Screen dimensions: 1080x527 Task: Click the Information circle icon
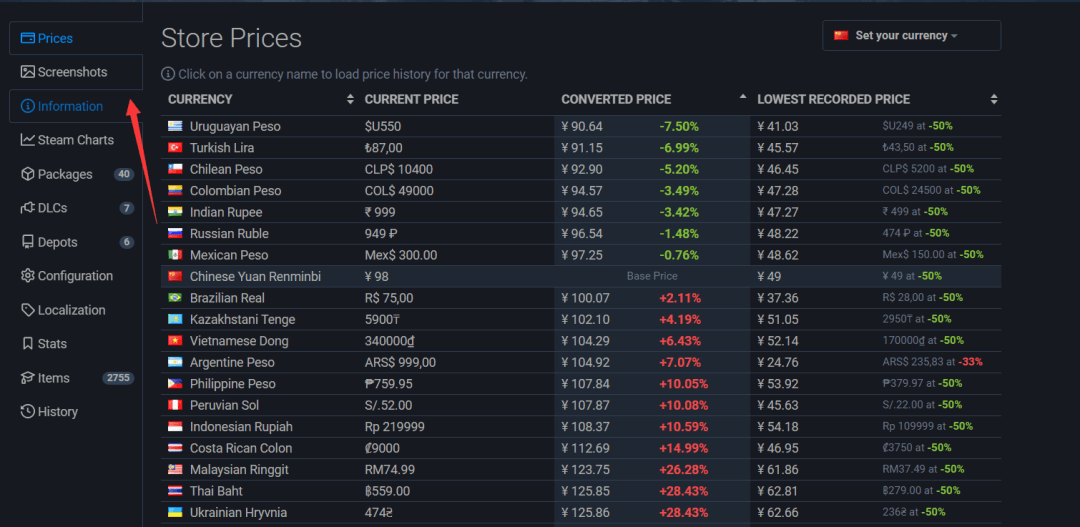(x=28, y=106)
